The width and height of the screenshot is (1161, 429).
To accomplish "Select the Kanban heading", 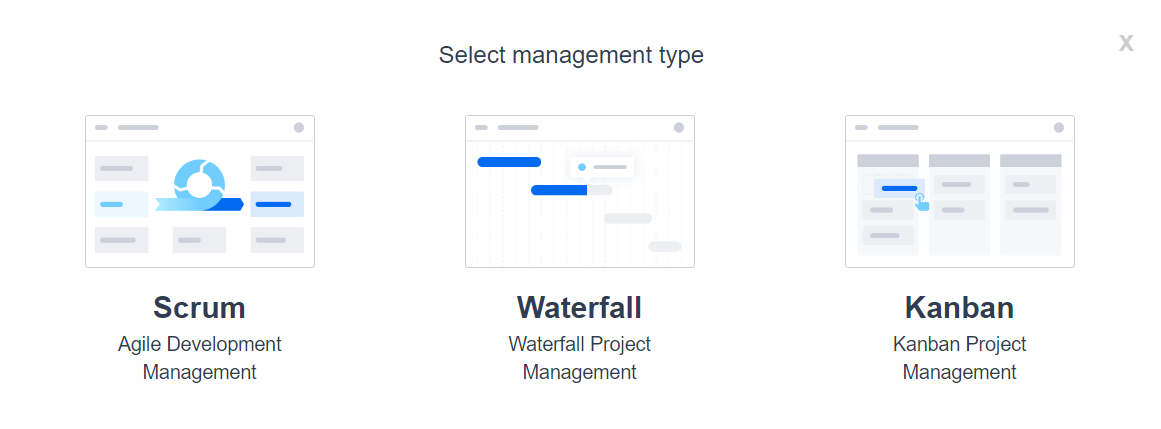I will tap(959, 307).
